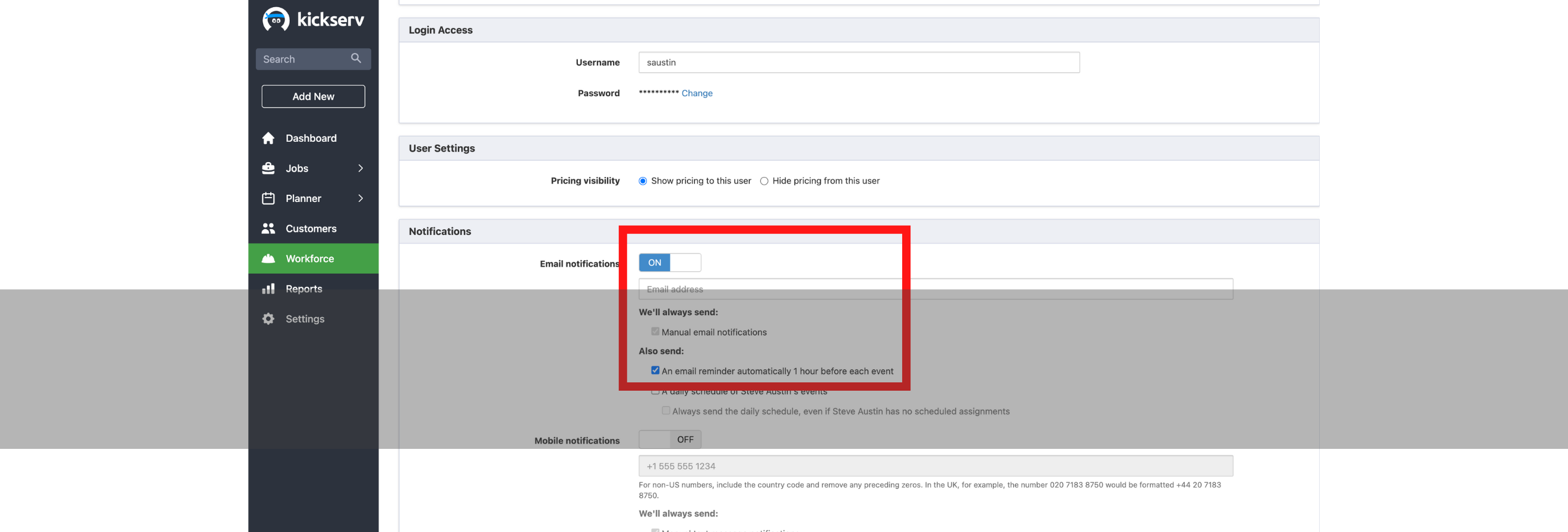Click the search magnifier icon

356,58
